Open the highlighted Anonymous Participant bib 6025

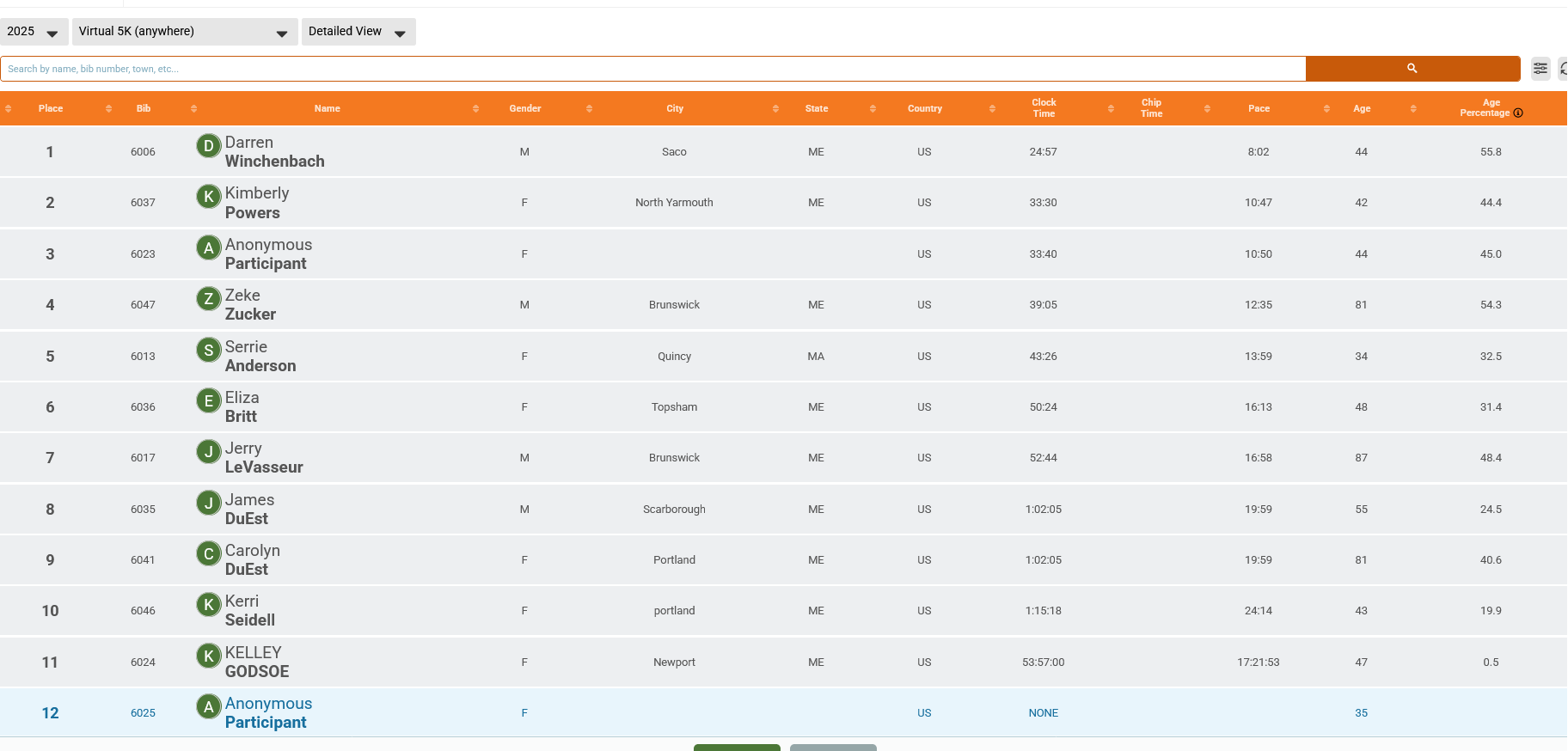[x=267, y=713]
